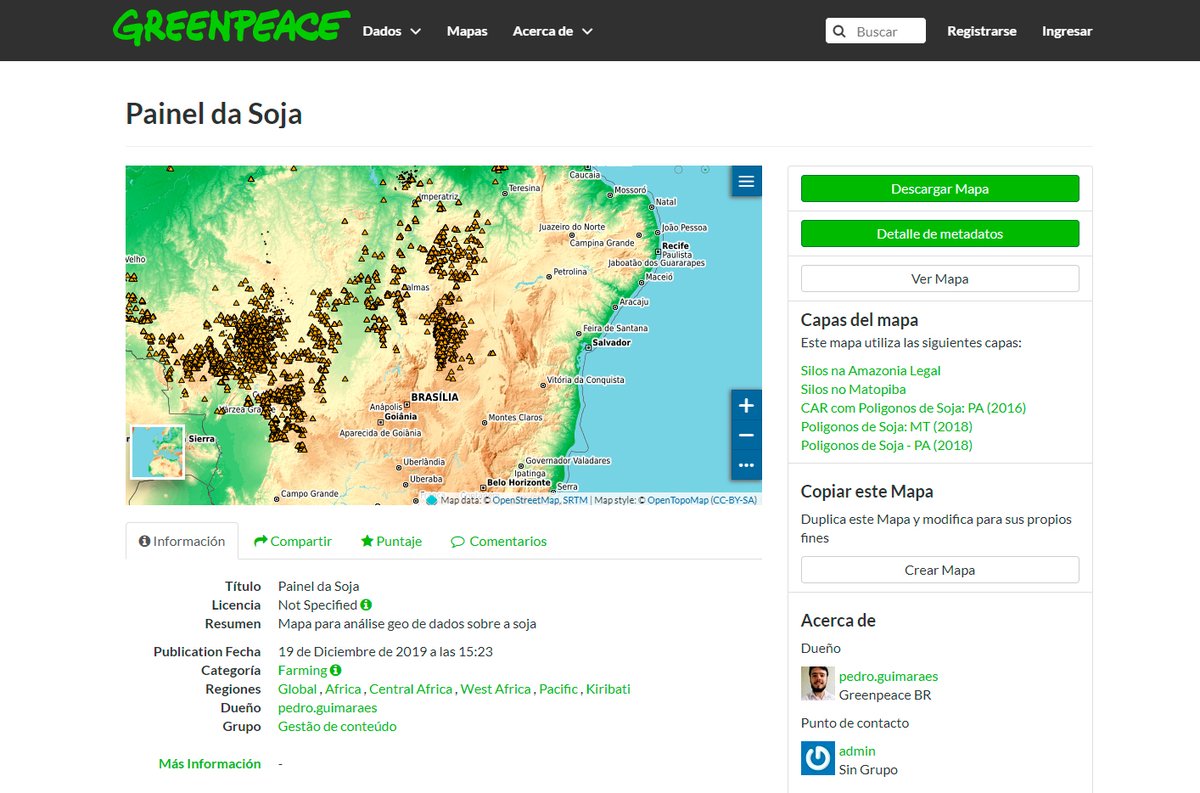Click the search magnifier icon
1200x793 pixels.
840,31
